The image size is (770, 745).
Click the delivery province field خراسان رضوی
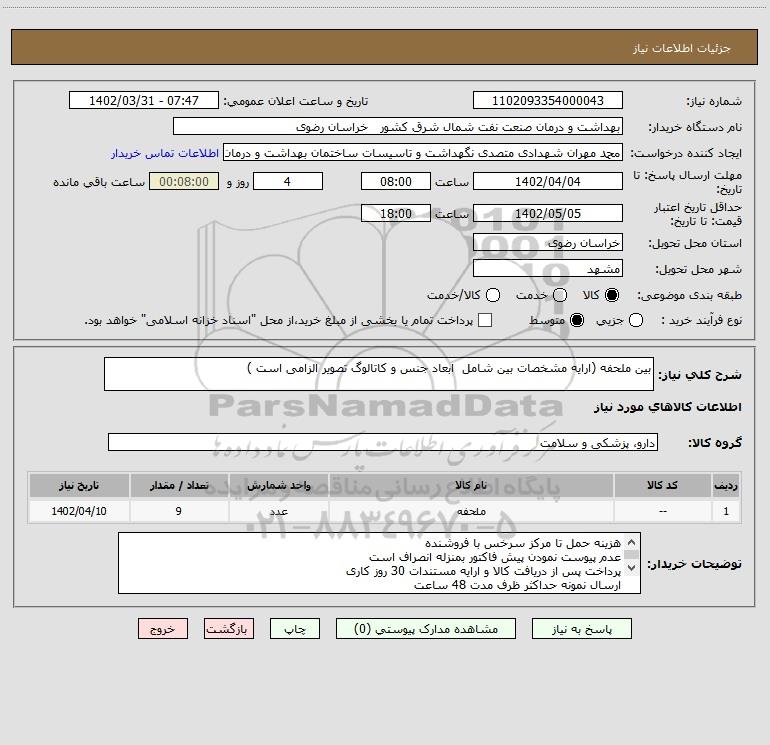[x=548, y=243]
